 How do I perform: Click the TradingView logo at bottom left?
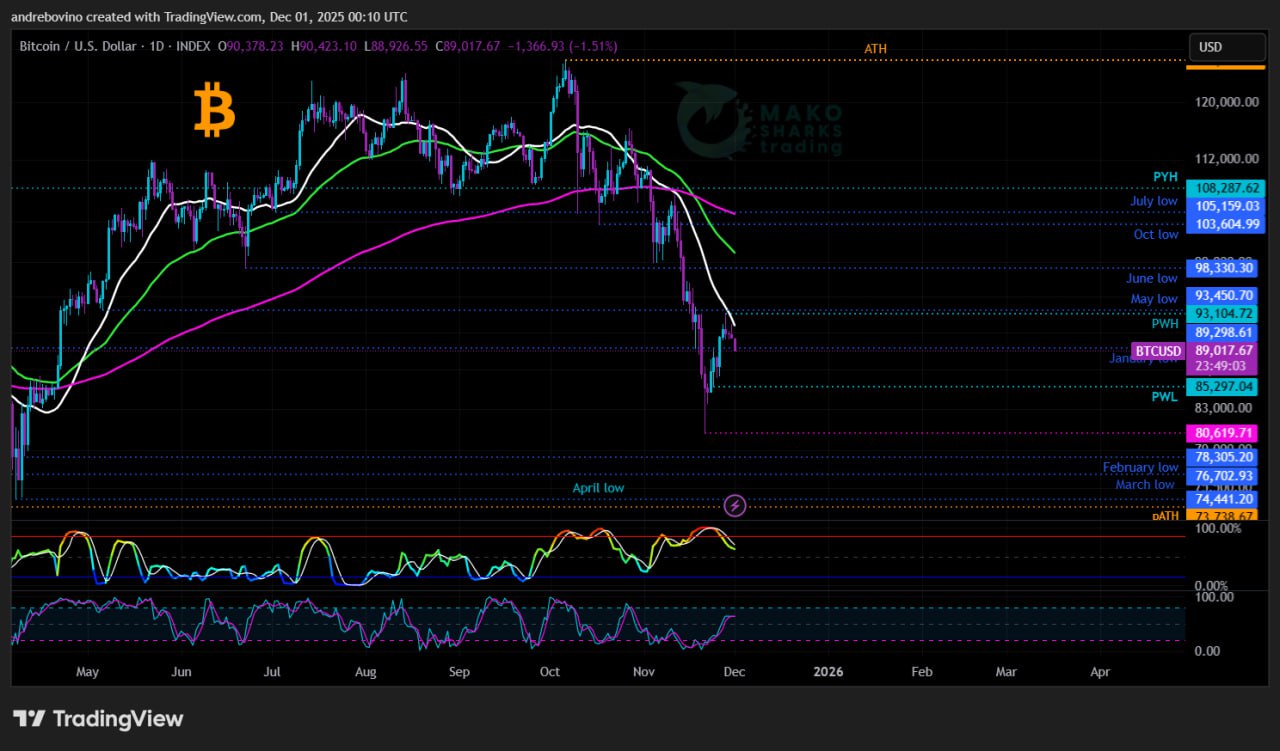(98, 718)
